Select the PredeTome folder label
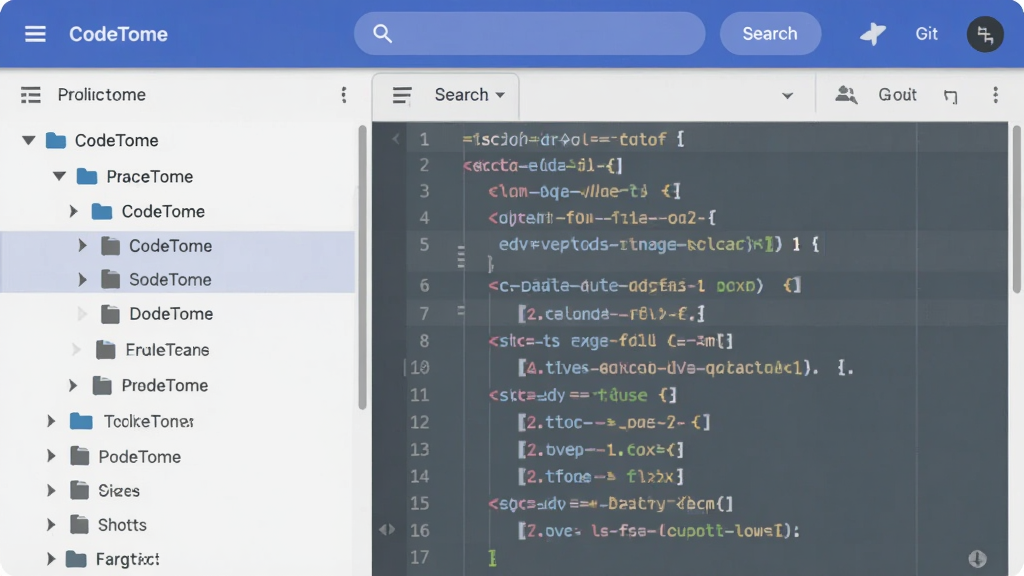The image size is (1024, 576). click(x=165, y=385)
